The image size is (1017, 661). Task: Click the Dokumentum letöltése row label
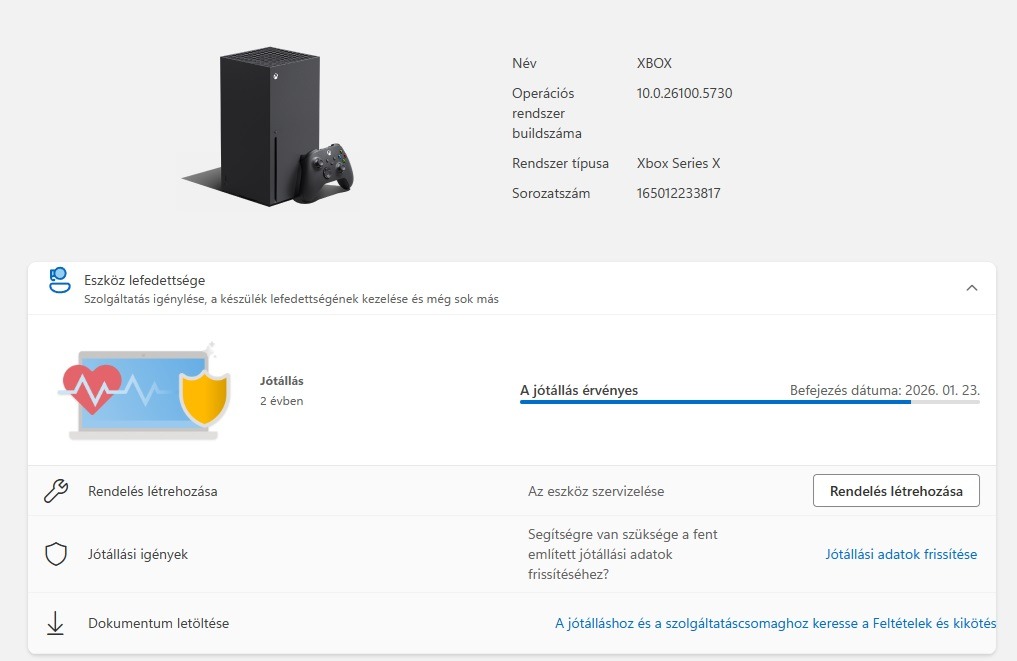pos(158,623)
